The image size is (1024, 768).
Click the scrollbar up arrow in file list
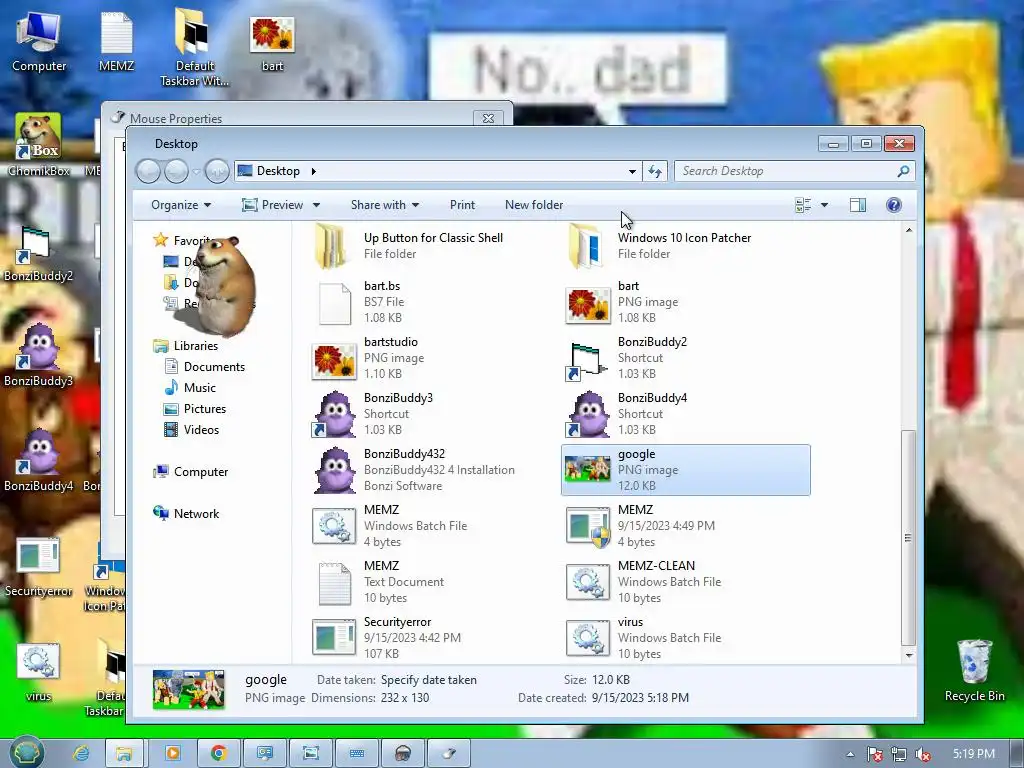tap(908, 230)
